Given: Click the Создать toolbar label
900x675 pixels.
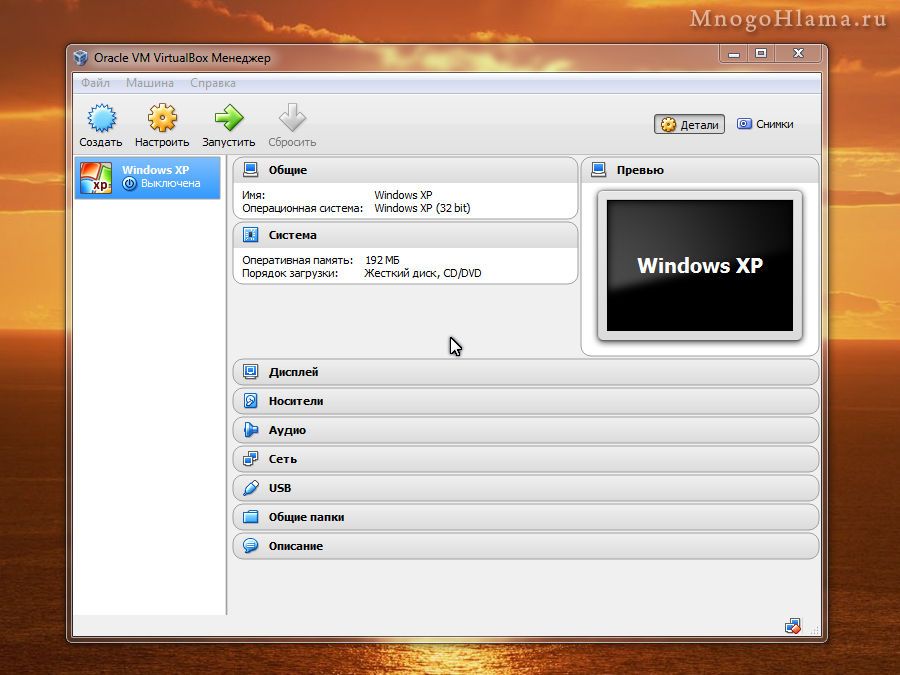Looking at the screenshot, I should tap(101, 142).
